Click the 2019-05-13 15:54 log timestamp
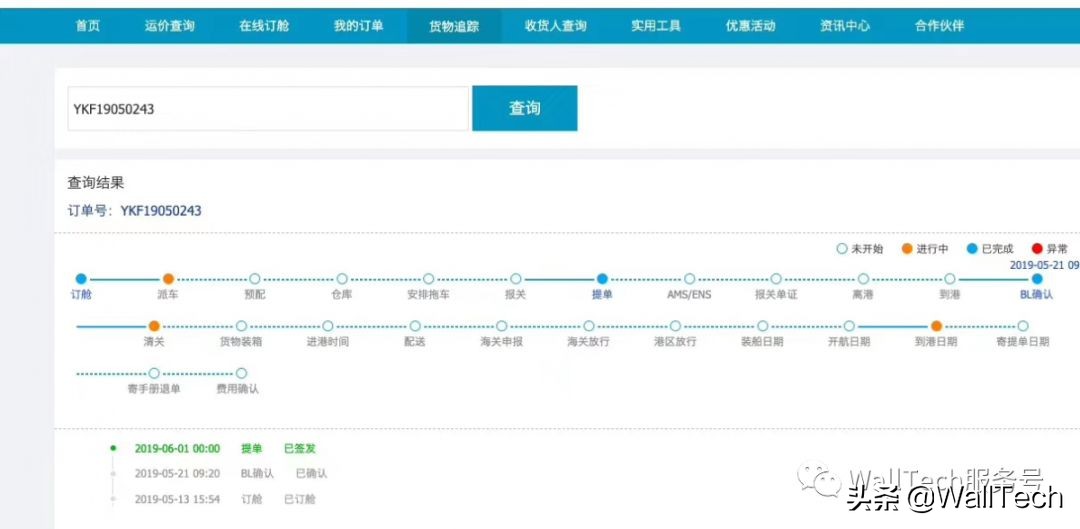Screen dimensions: 1080x529 177,499
